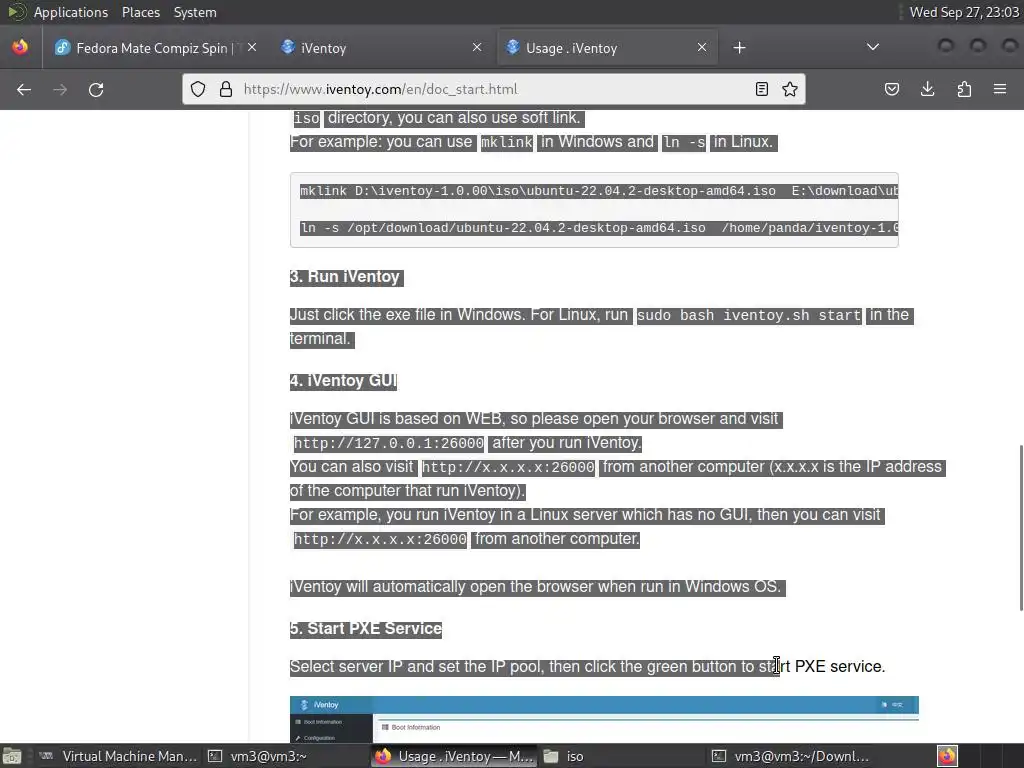The image size is (1024, 768).
Task: Click the 'ln -s /opt/download' command line
Action: [x=599, y=228]
